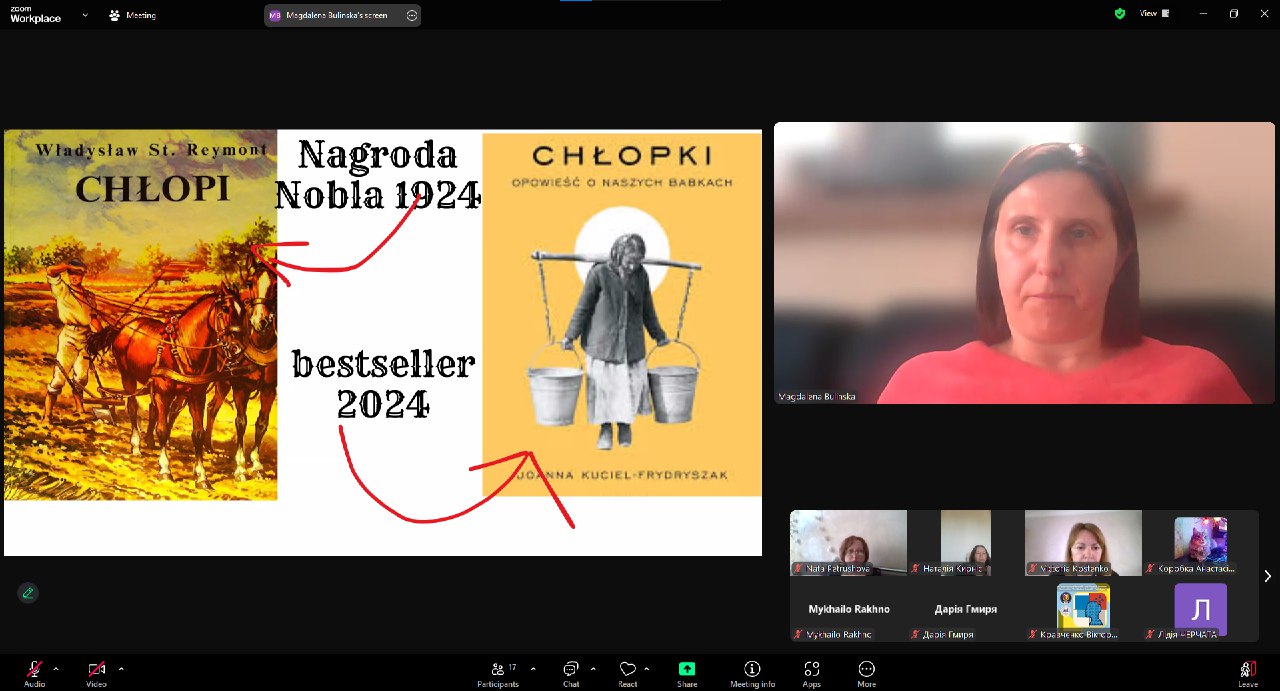Select Лідія ЧЕРЧАТА purple avatar tile
This screenshot has width=1280, height=691.
click(1200, 609)
